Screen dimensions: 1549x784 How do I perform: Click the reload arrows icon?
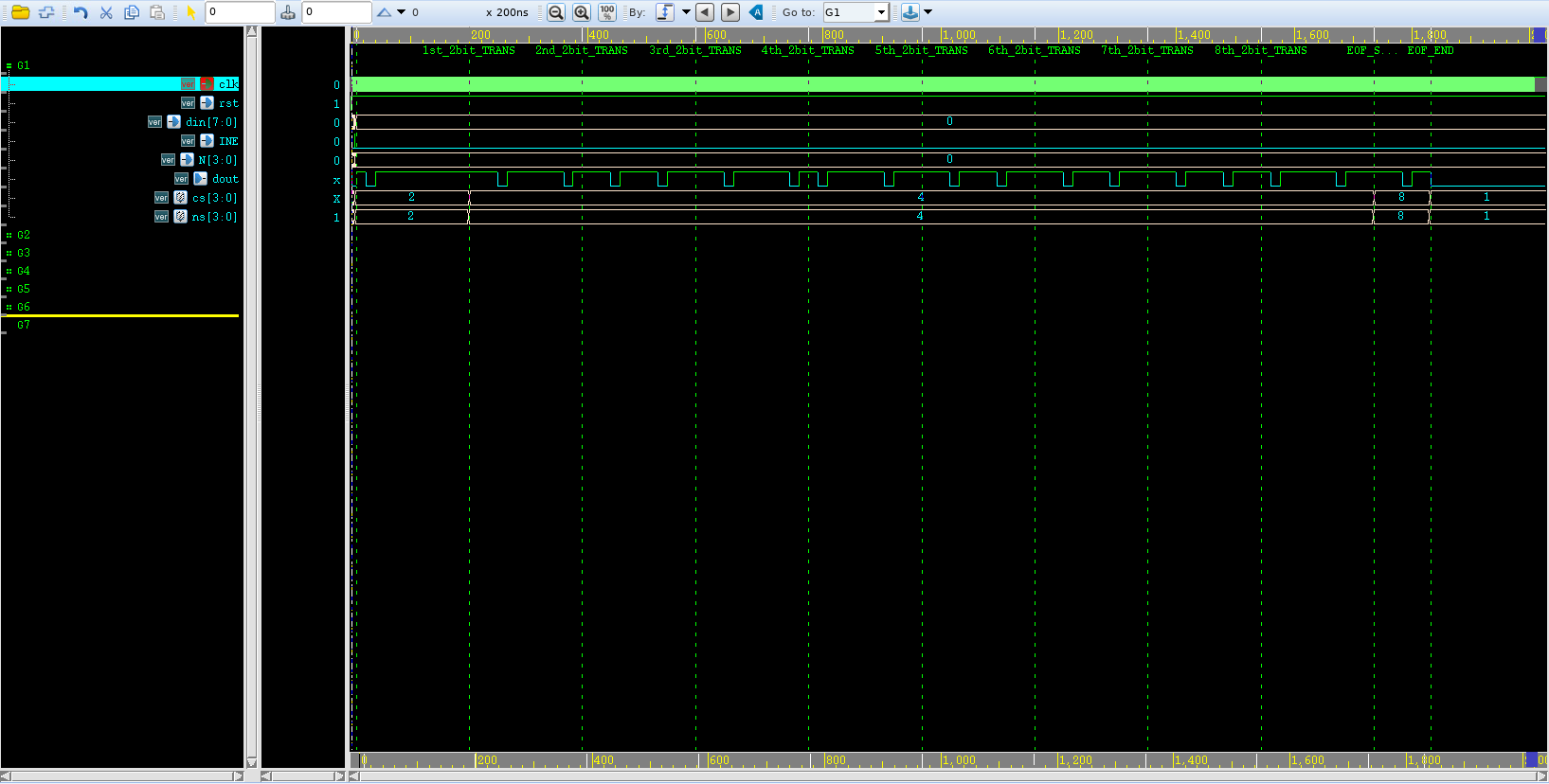click(45, 12)
